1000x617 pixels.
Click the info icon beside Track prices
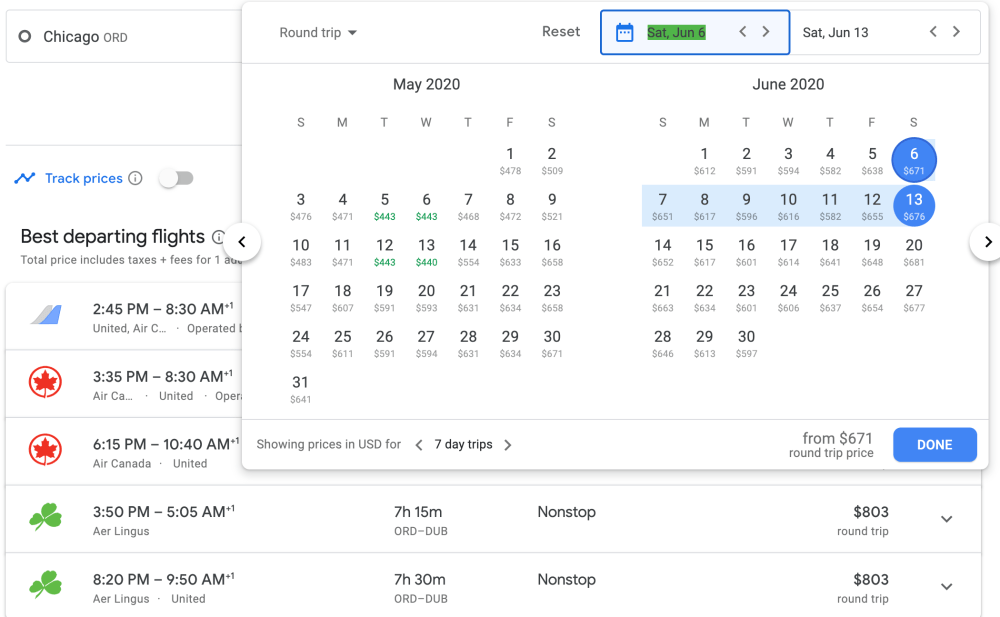pos(135,178)
